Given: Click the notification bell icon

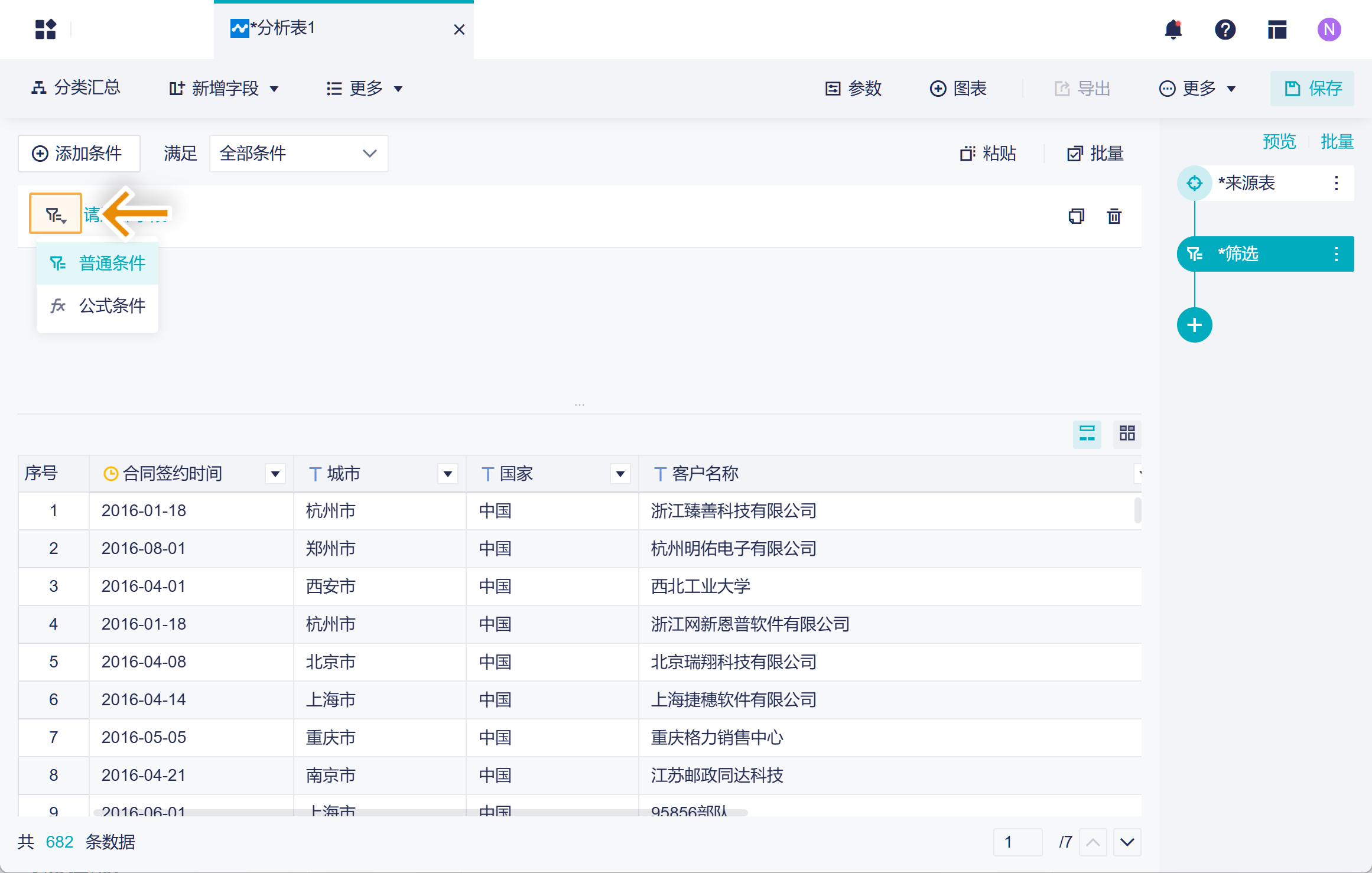Looking at the screenshot, I should point(1173,30).
